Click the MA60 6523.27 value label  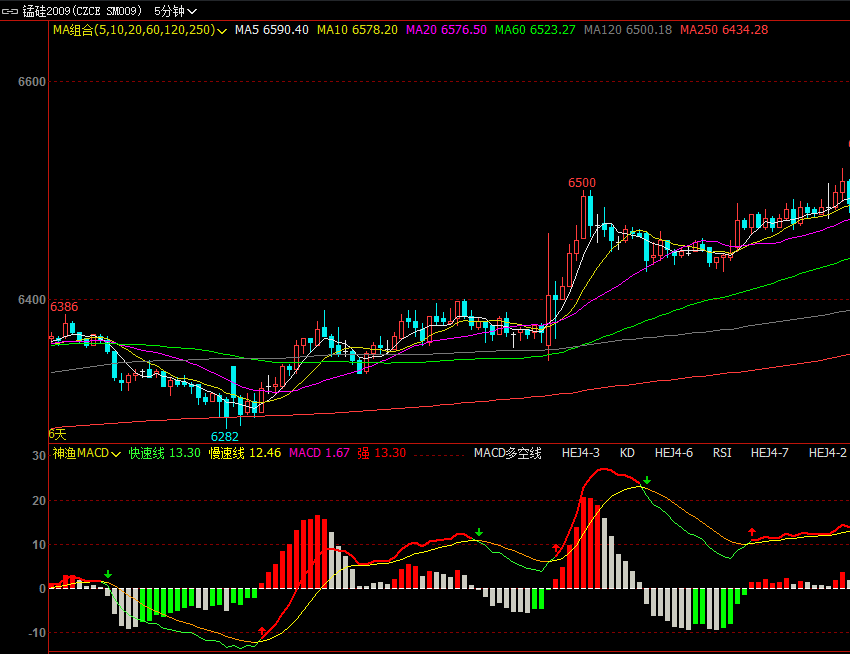[x=535, y=30]
